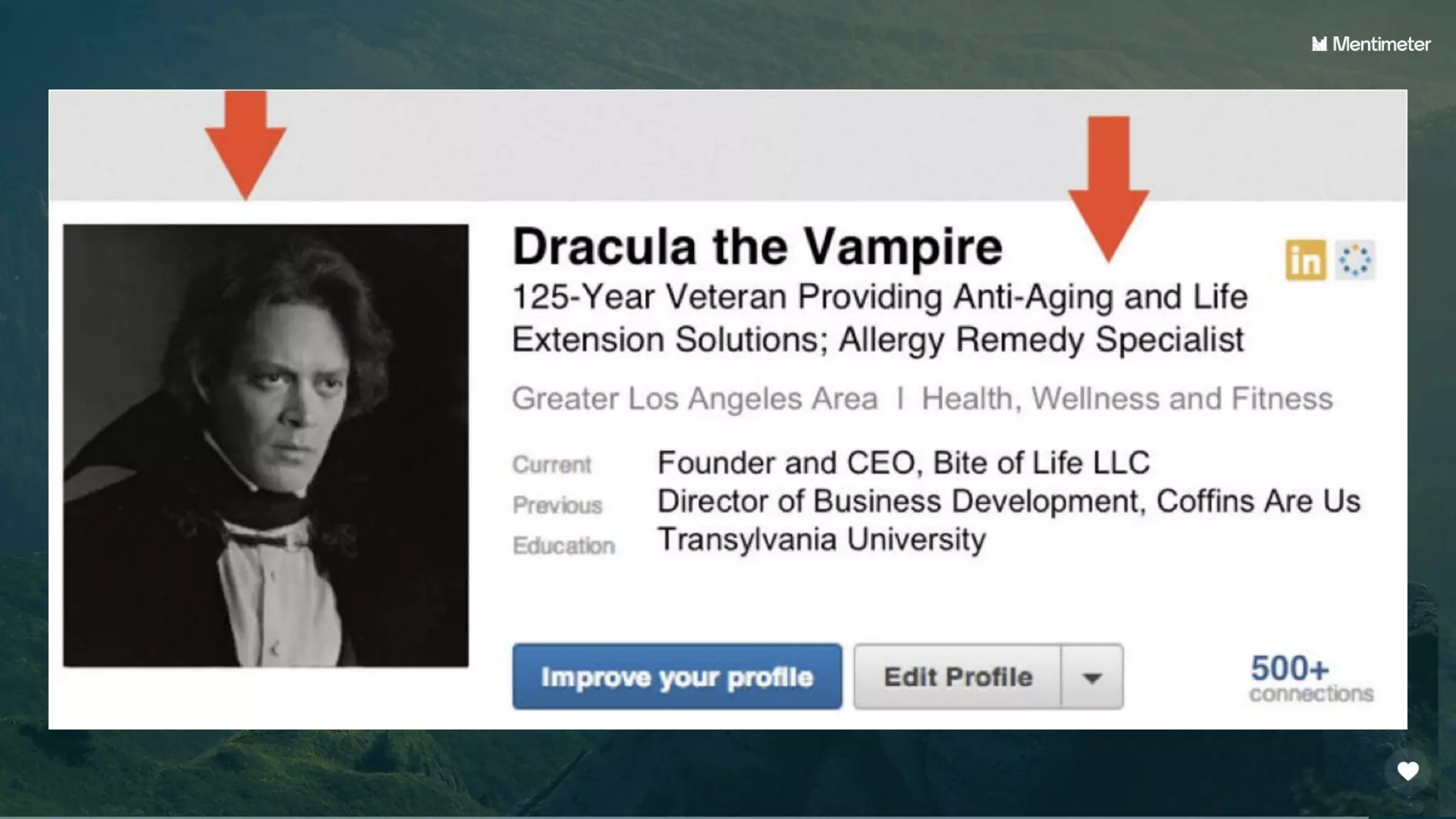Click the Current label
The width and height of the screenshot is (1456, 819).
coord(552,465)
